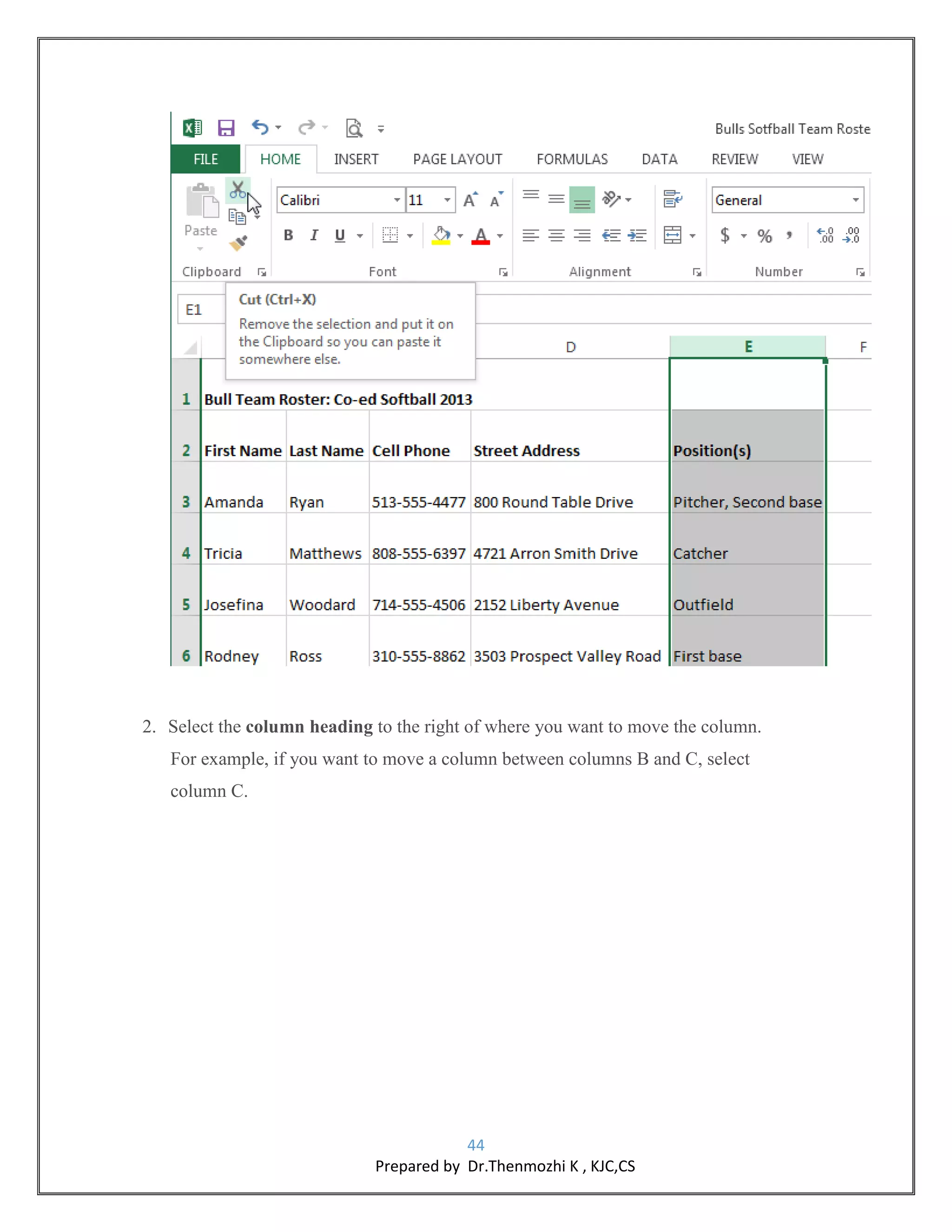Click the yellow Fill Color bucket
Screen dimensions: 952x1232
point(441,236)
